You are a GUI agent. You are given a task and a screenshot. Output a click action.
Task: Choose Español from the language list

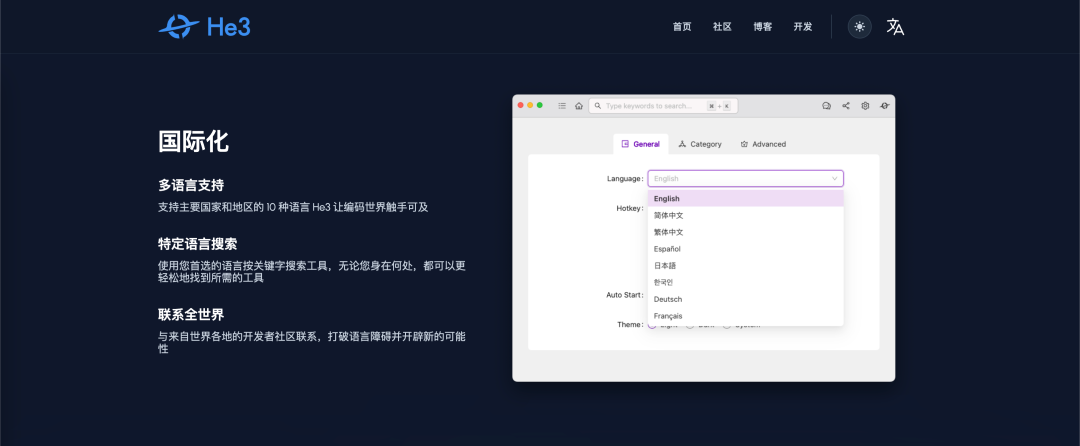pos(745,249)
